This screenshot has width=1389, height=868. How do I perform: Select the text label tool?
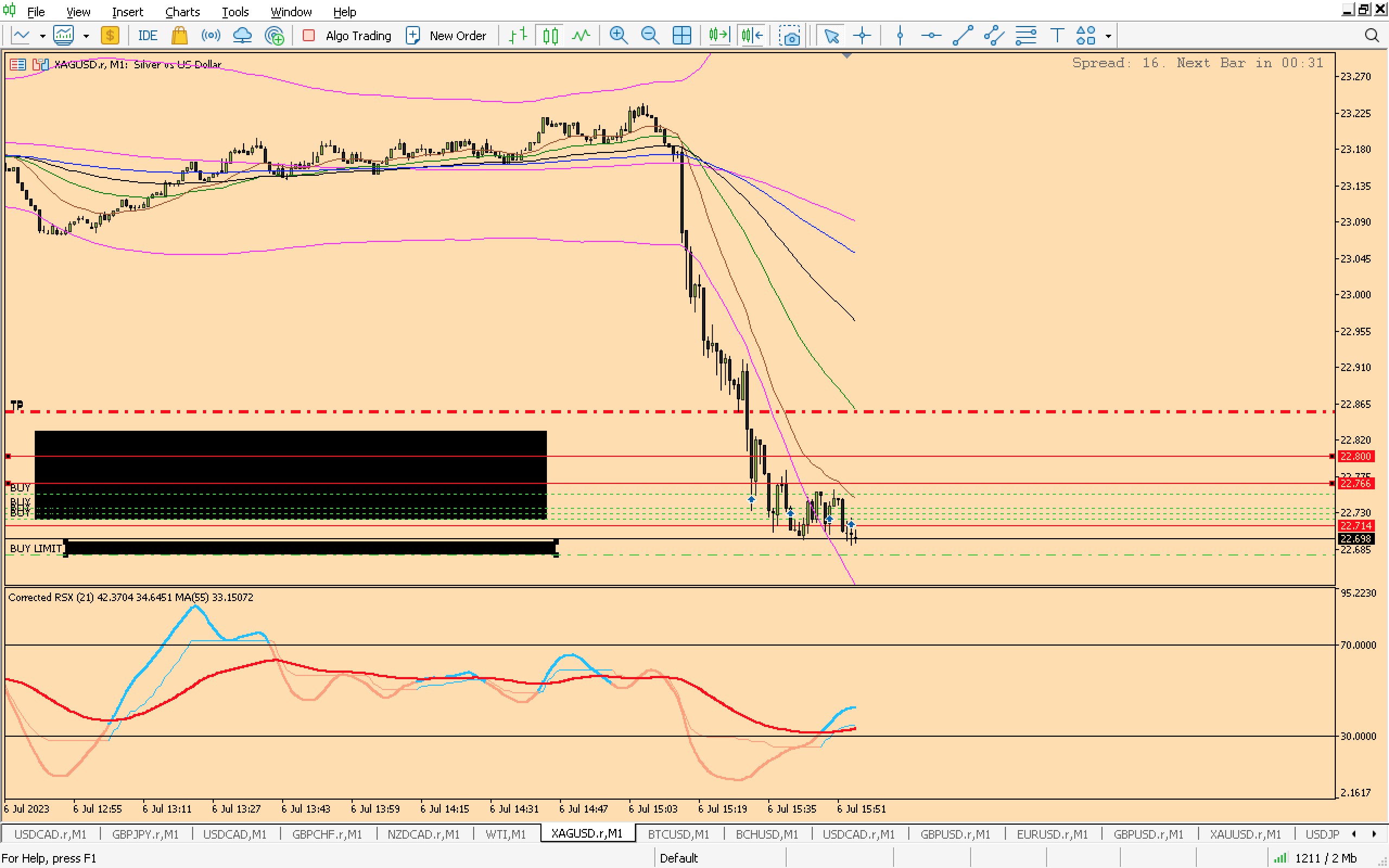[1057, 36]
